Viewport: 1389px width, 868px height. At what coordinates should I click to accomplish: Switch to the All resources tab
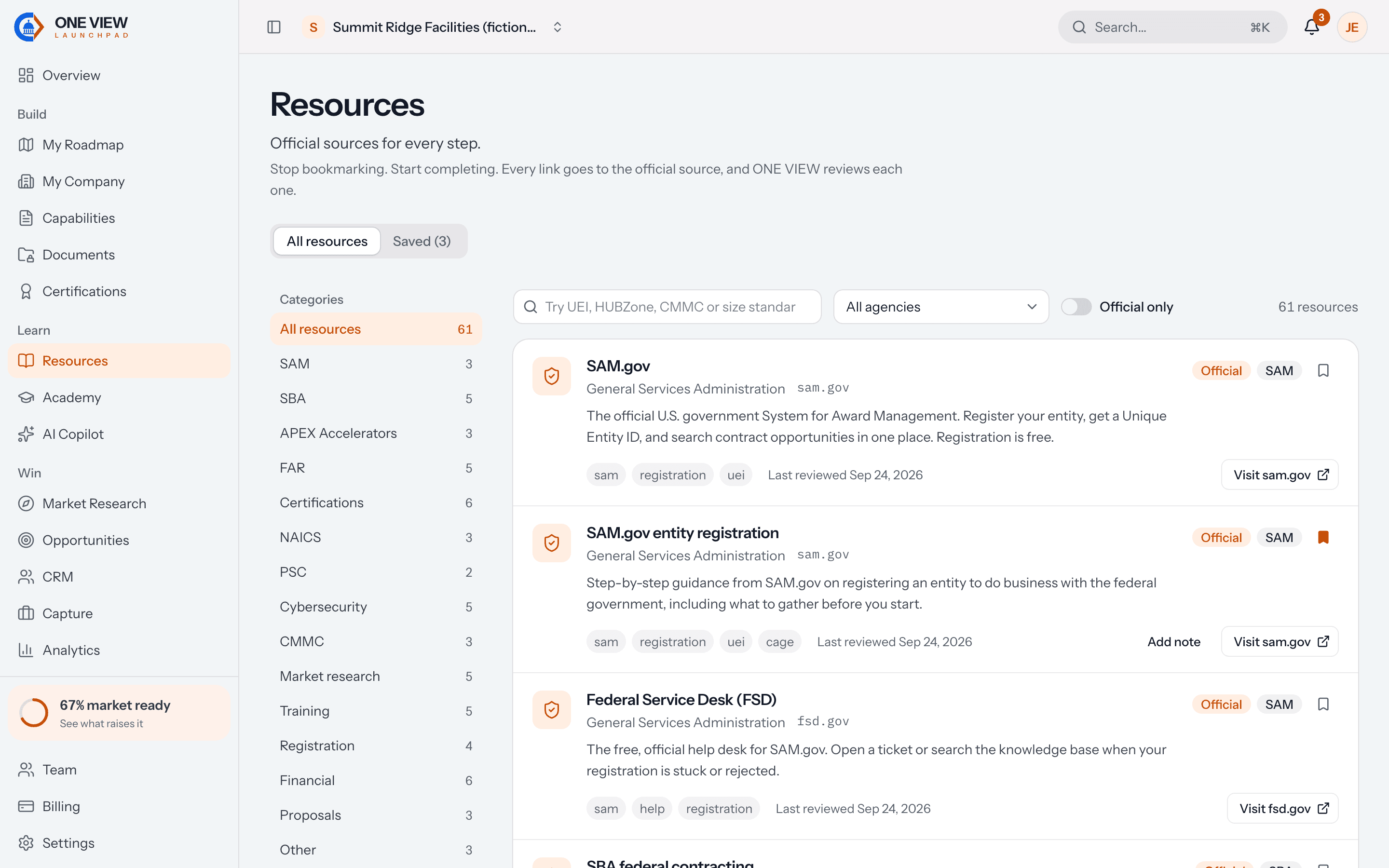pyautogui.click(x=327, y=241)
